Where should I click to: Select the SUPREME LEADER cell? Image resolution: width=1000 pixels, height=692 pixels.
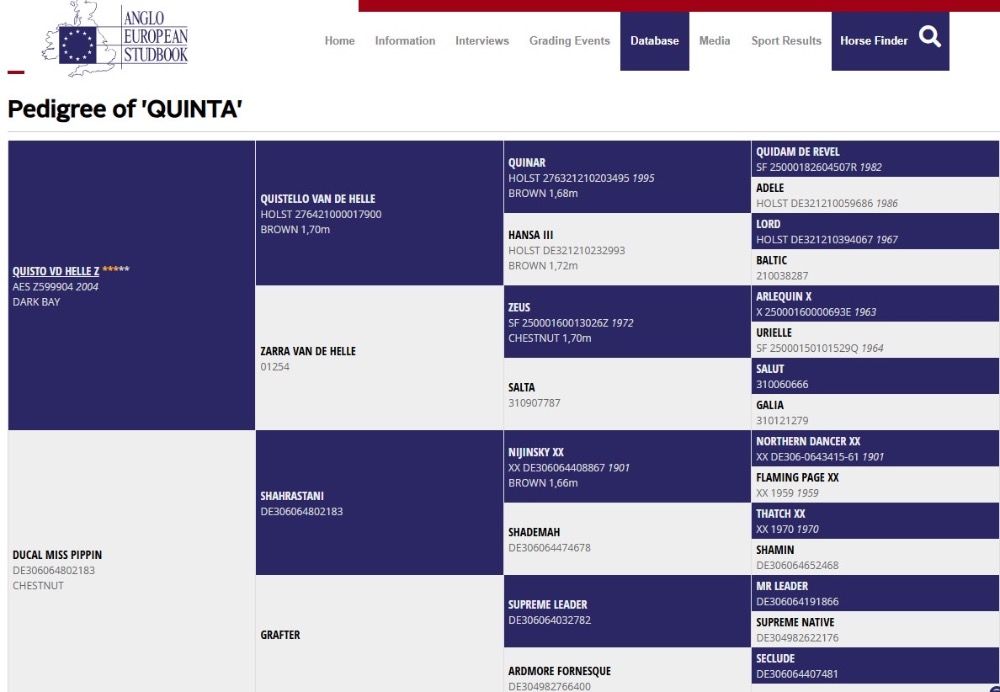tap(627, 611)
